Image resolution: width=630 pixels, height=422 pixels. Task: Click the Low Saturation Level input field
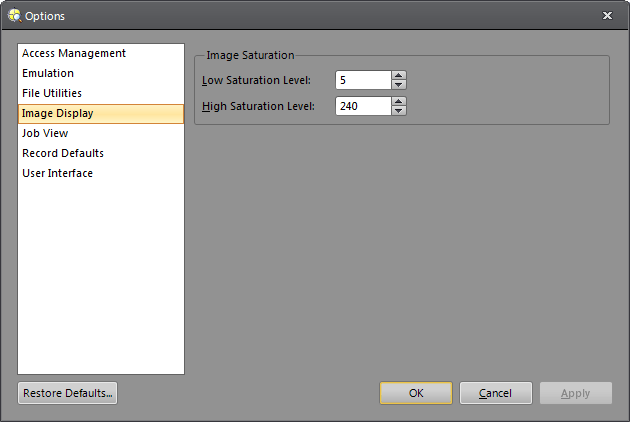[x=362, y=80]
